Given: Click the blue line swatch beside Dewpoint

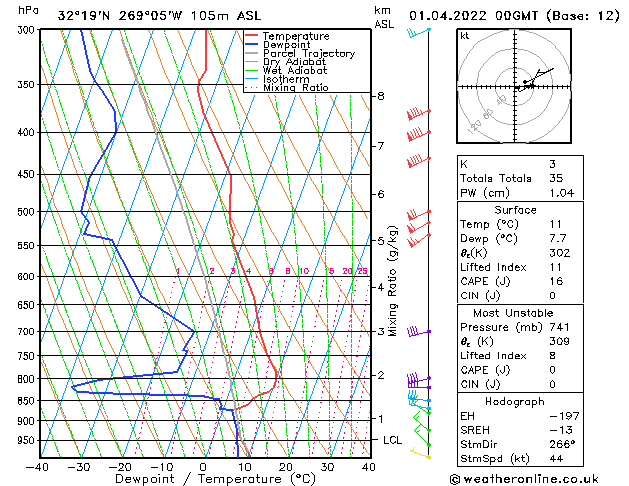Looking at the screenshot, I should (252, 45).
